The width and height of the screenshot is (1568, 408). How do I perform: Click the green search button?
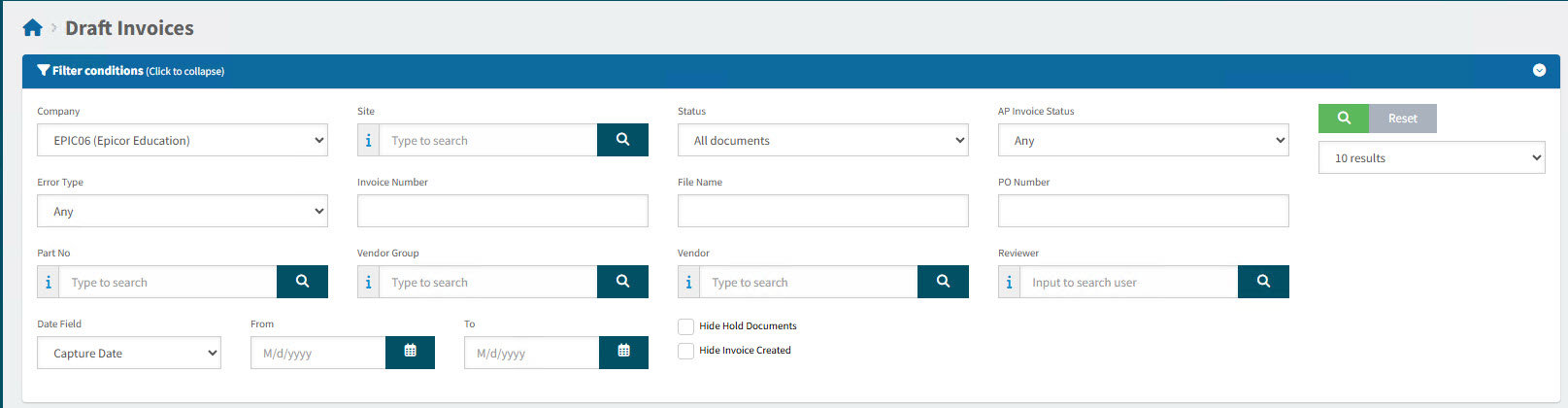tap(1344, 119)
